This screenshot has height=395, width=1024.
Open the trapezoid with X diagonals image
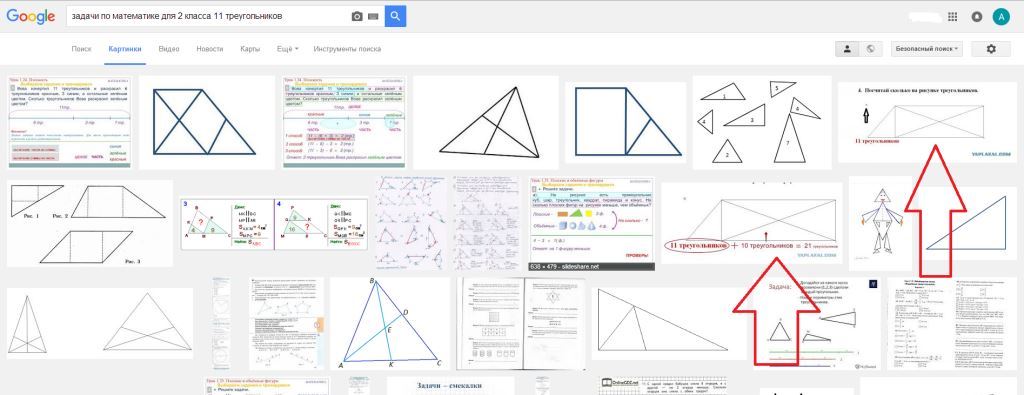pos(207,122)
